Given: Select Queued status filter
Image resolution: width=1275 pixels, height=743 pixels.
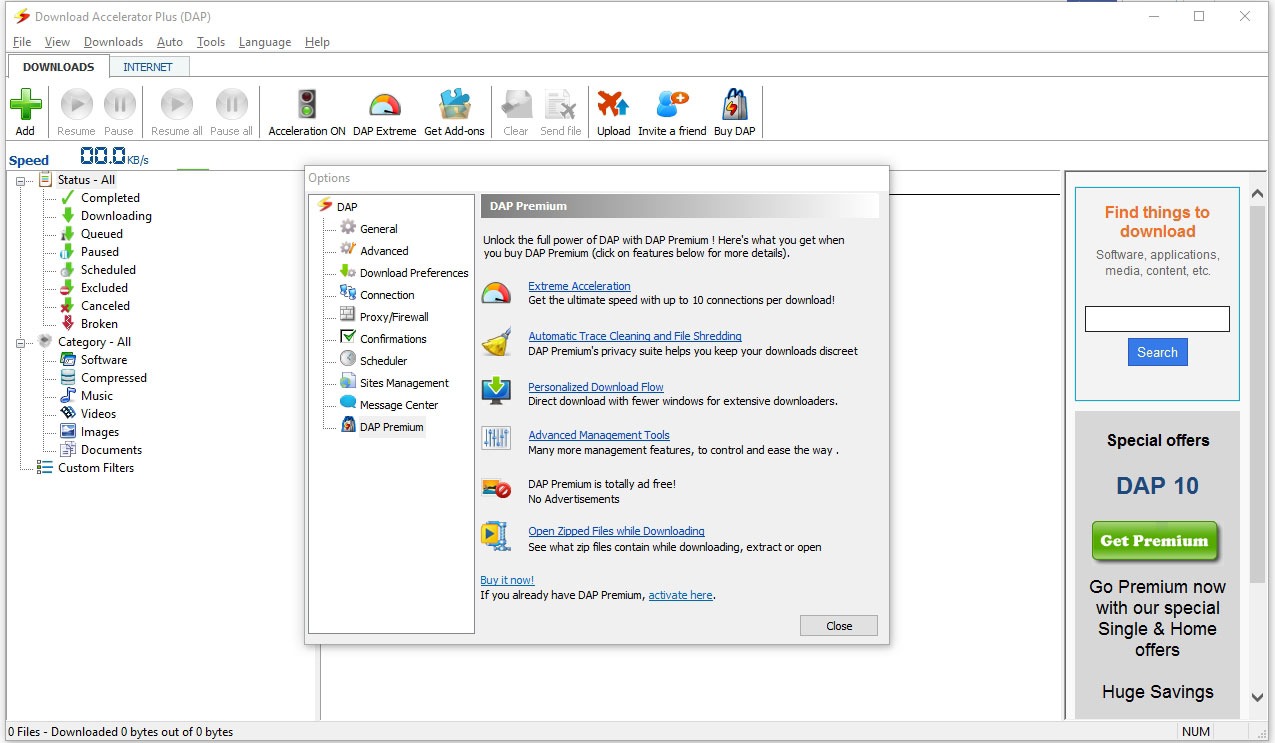Looking at the screenshot, I should pos(102,234).
